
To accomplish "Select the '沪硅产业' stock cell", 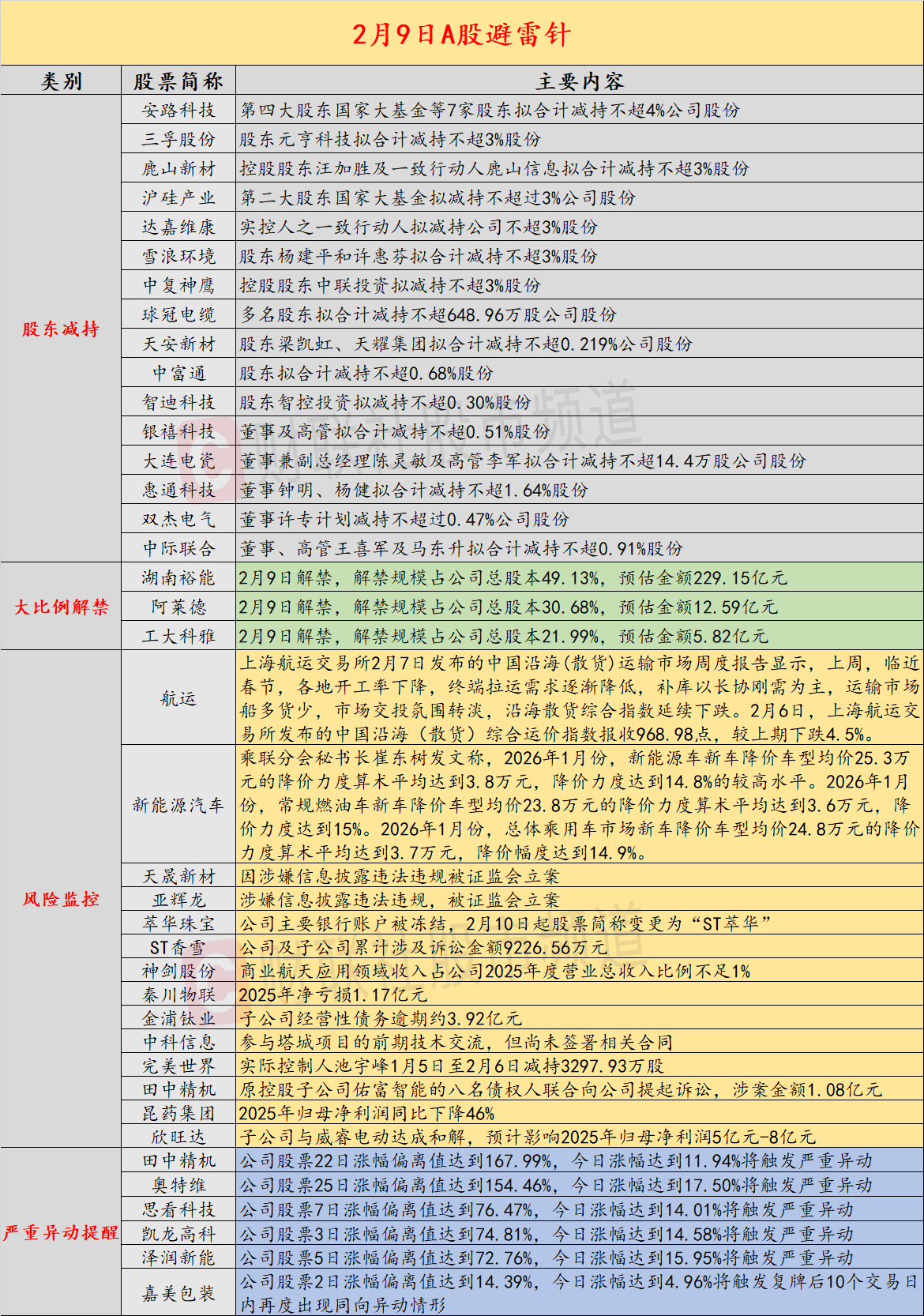I will [x=178, y=198].
